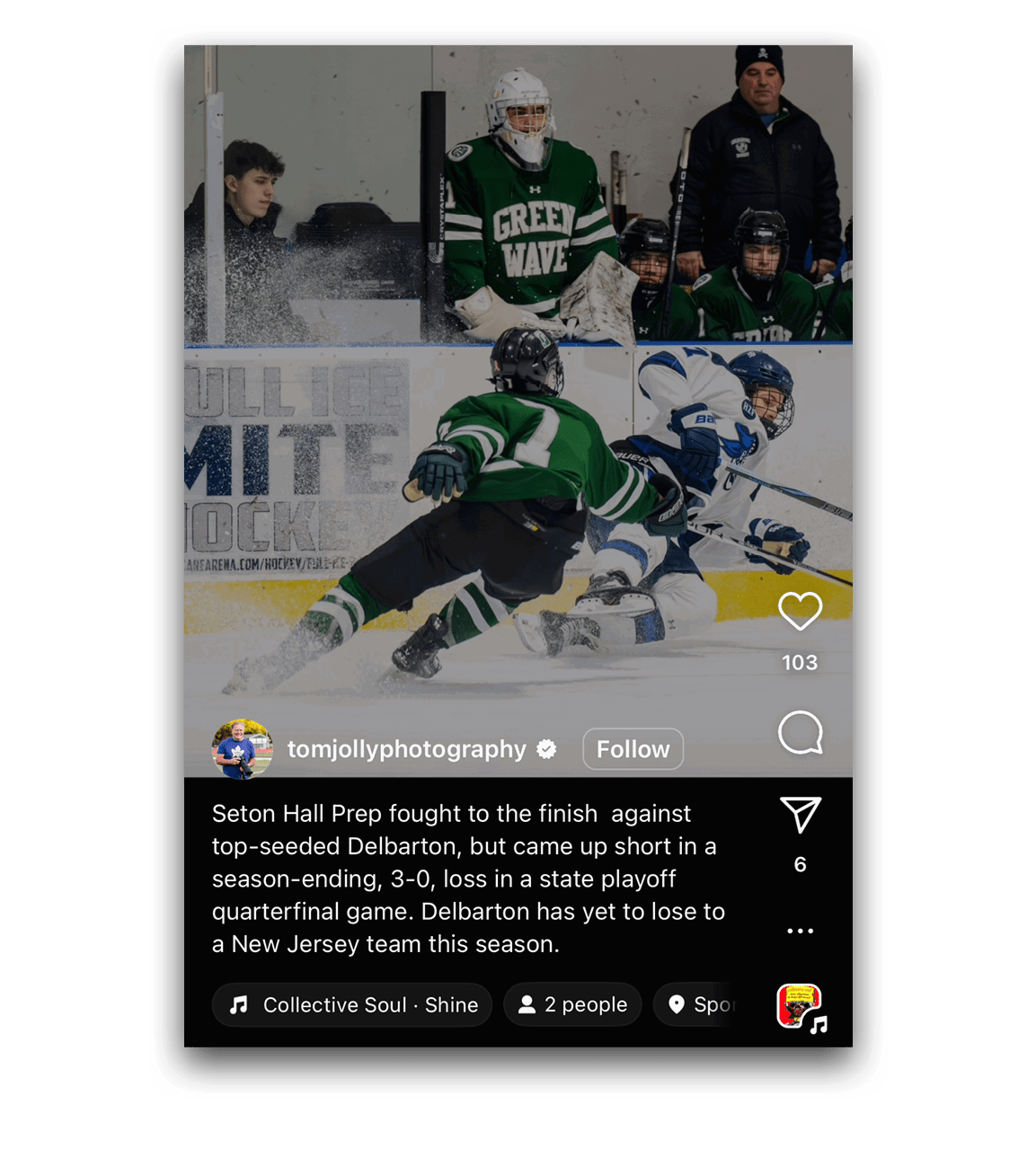Like the post with the heart icon
The image size is (1036, 1157).
tap(800, 611)
